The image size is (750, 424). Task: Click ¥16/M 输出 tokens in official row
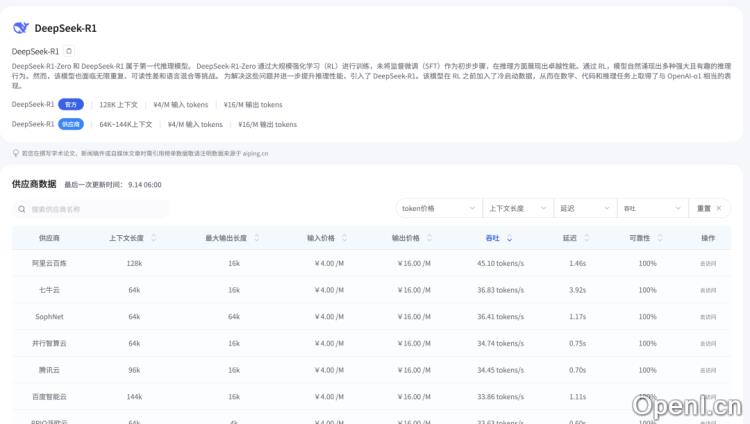[253, 104]
